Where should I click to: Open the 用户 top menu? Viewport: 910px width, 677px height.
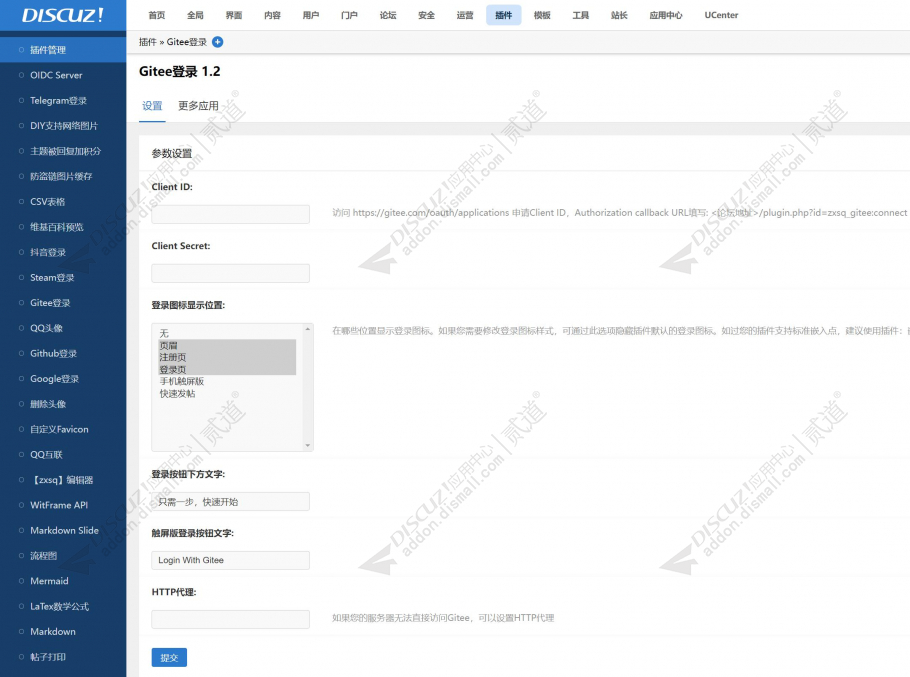coord(310,15)
